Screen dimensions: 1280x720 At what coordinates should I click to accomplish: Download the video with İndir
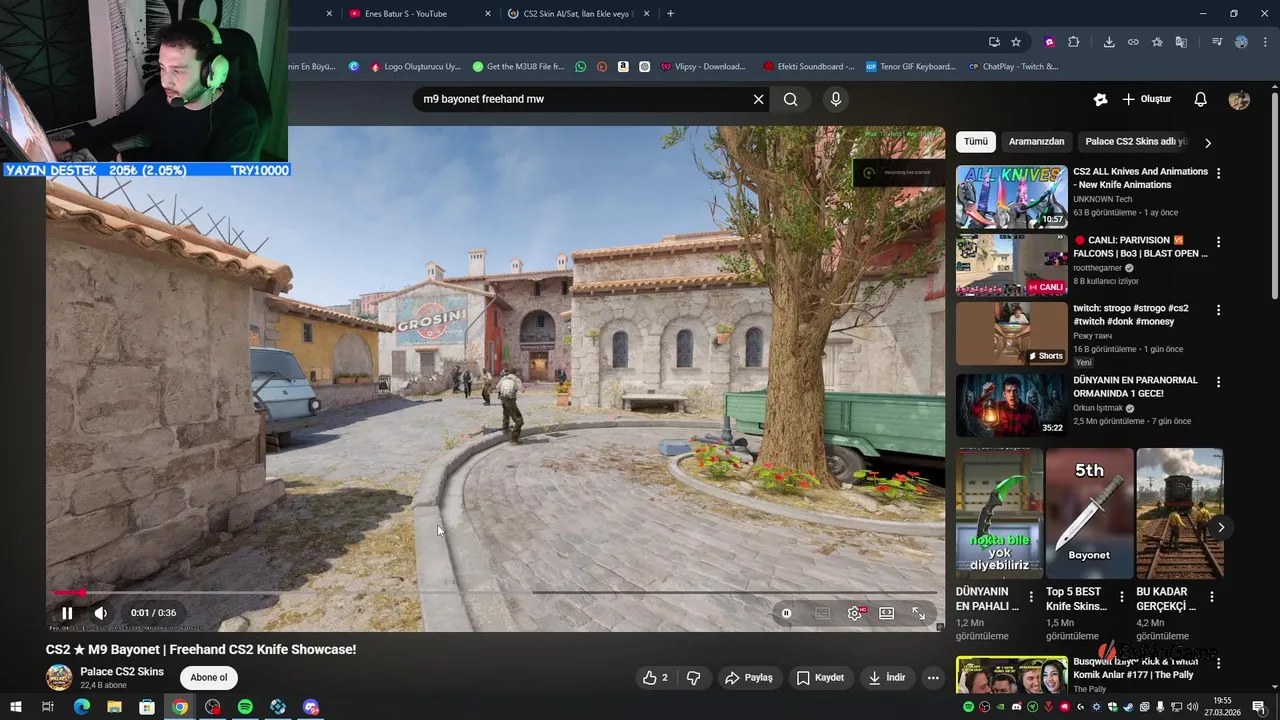(886, 678)
